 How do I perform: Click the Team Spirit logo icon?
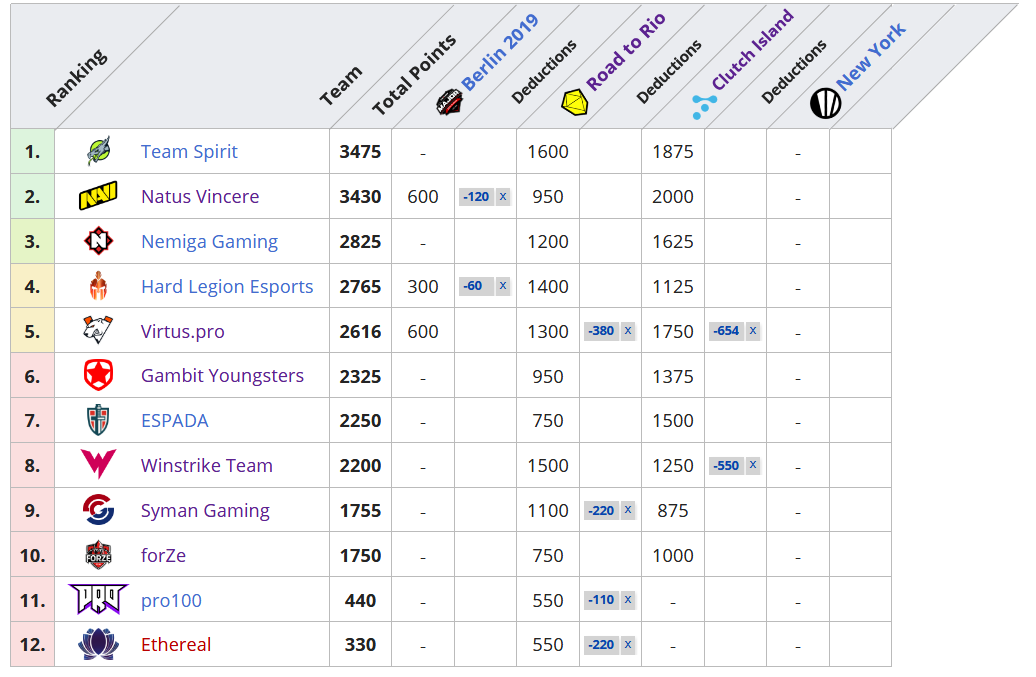pyautogui.click(x=98, y=151)
